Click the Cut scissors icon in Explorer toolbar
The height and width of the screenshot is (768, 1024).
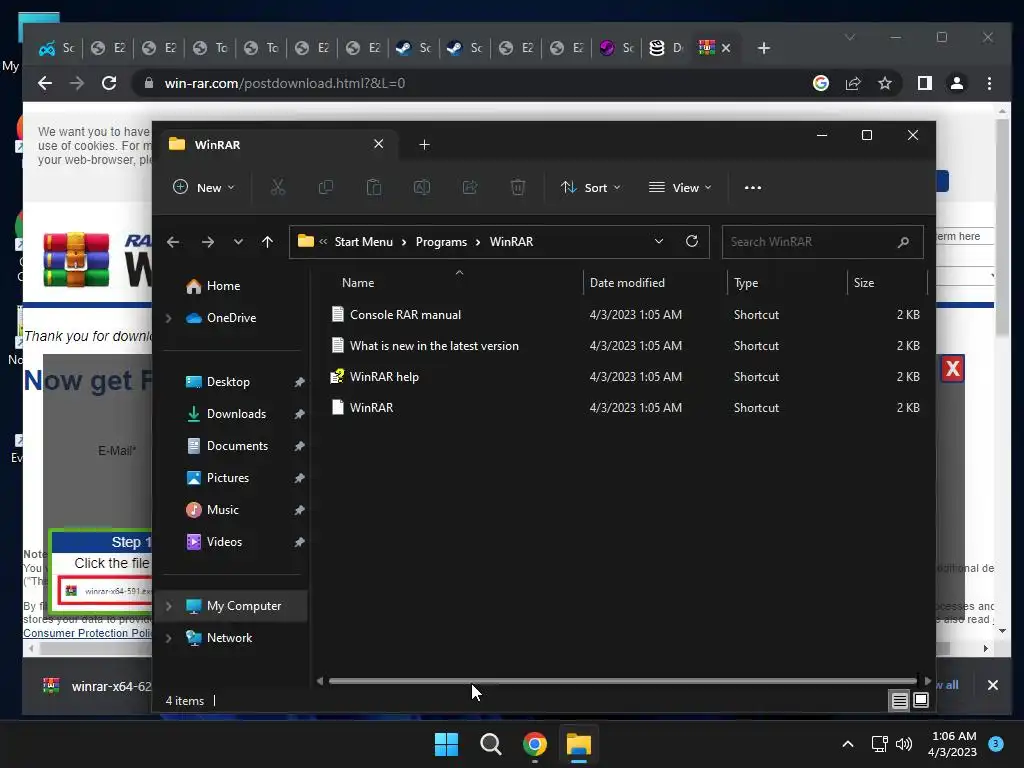pos(278,187)
